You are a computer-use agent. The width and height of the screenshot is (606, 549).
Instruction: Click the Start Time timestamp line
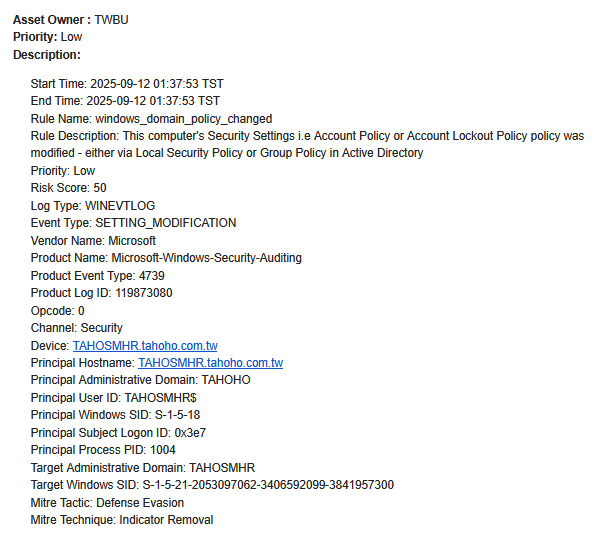[125, 84]
